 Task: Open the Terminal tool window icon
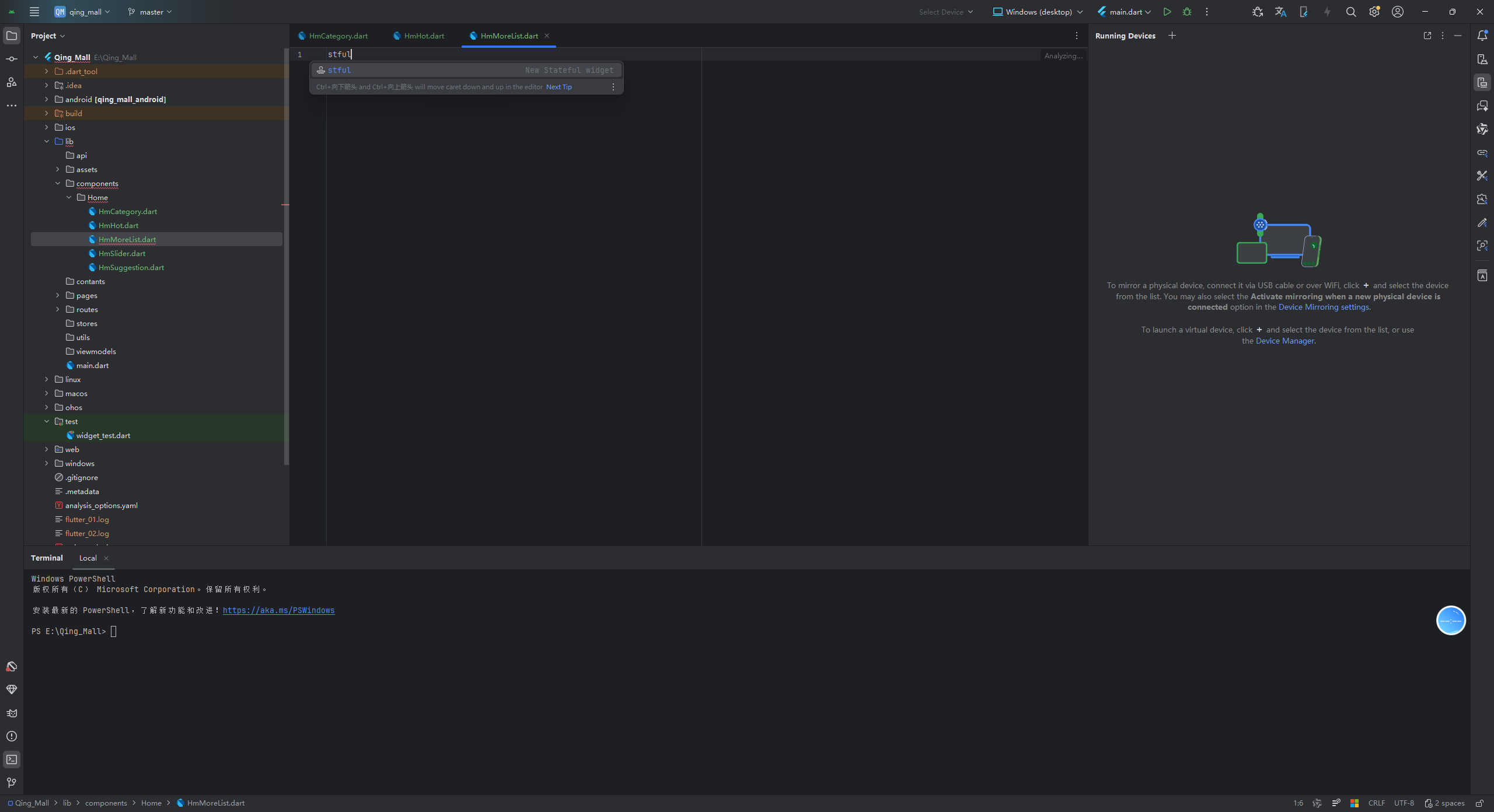coord(12,759)
